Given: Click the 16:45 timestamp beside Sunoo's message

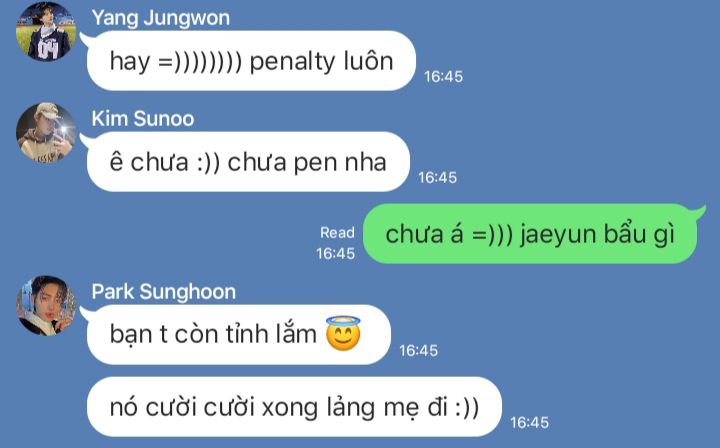Looking at the screenshot, I should [437, 177].
